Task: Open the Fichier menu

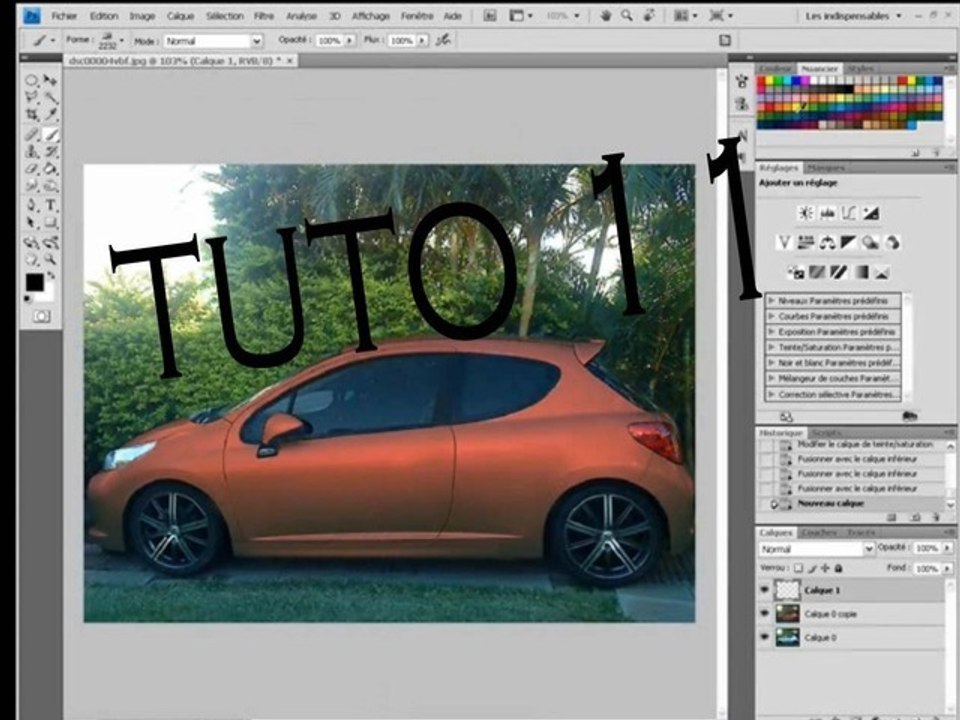Action: tap(64, 16)
